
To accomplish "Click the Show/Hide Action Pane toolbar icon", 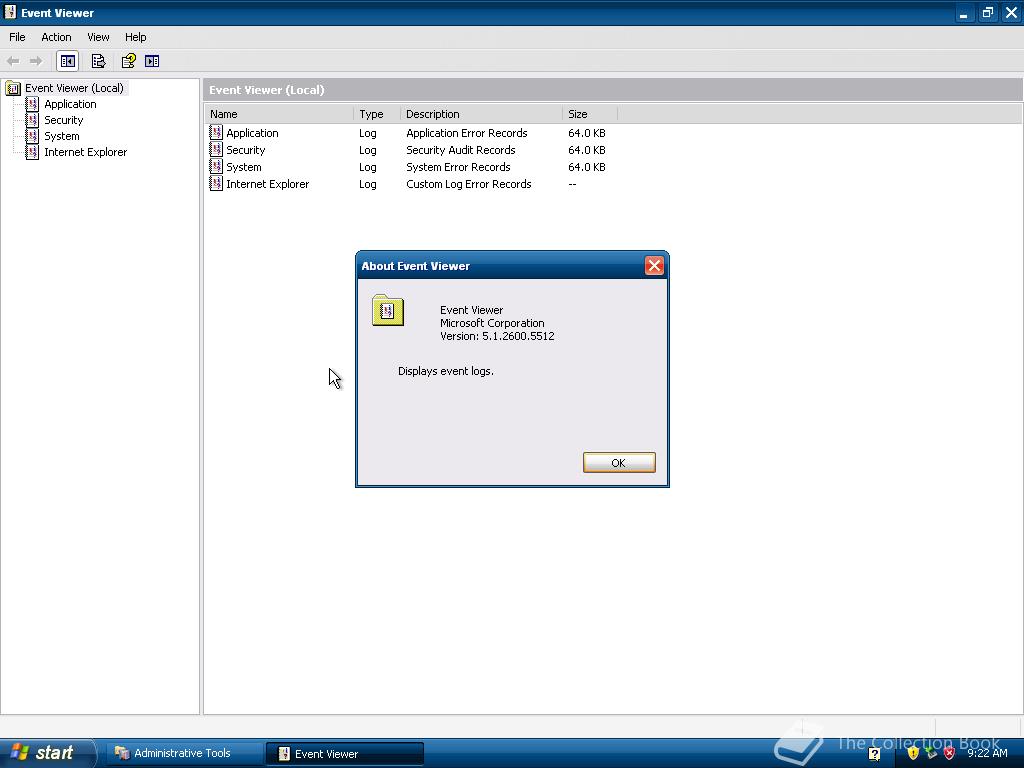I will click(x=152, y=61).
